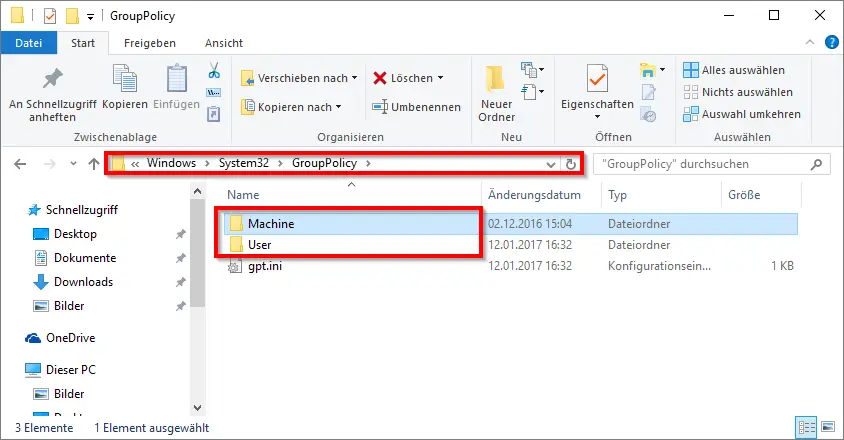
Task: Select Desktop in navigation pane
Action: pyautogui.click(x=75, y=234)
